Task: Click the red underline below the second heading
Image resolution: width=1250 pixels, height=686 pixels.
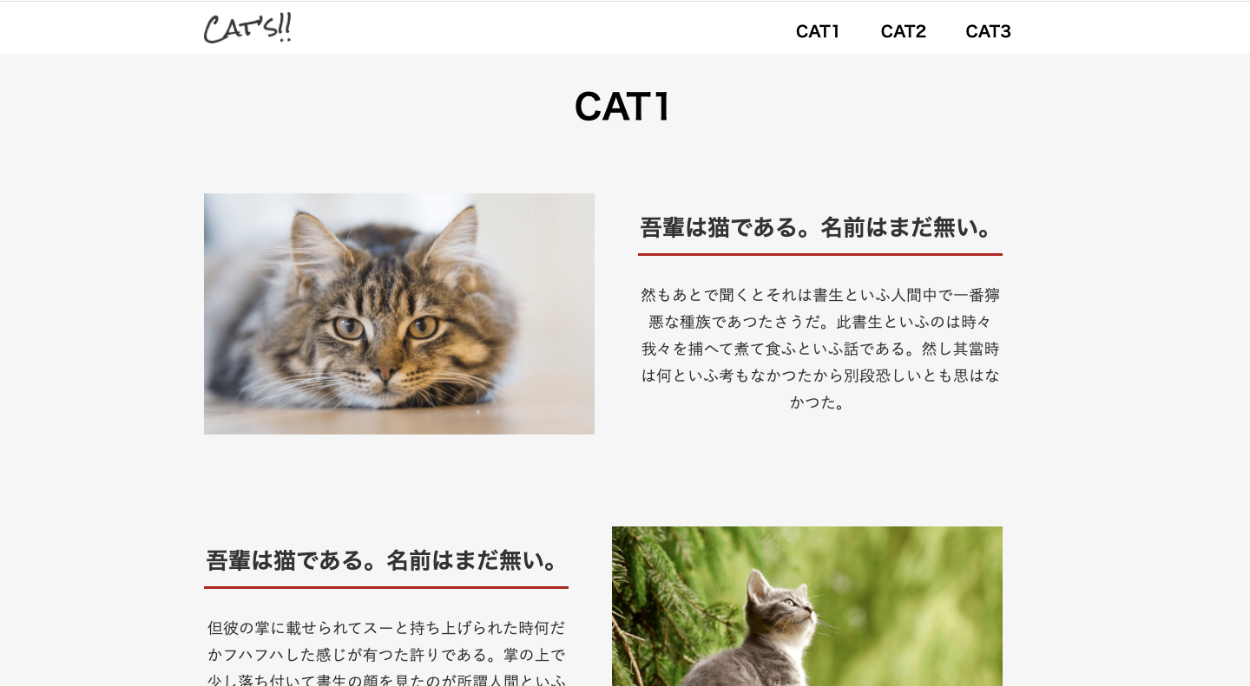Action: (386, 587)
